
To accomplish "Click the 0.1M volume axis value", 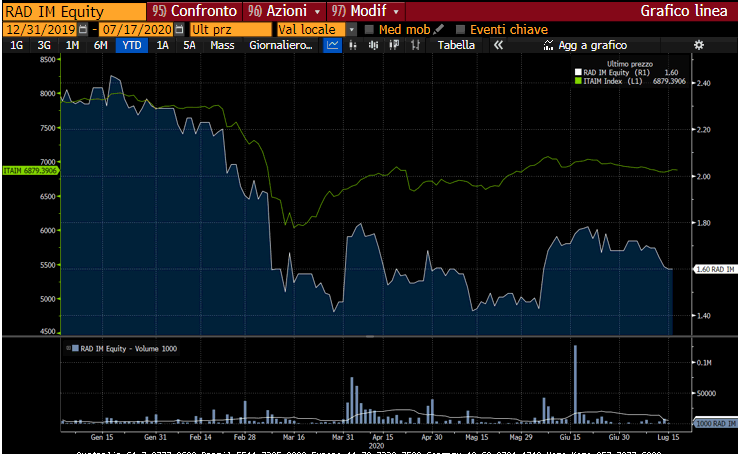I will click(x=704, y=363).
